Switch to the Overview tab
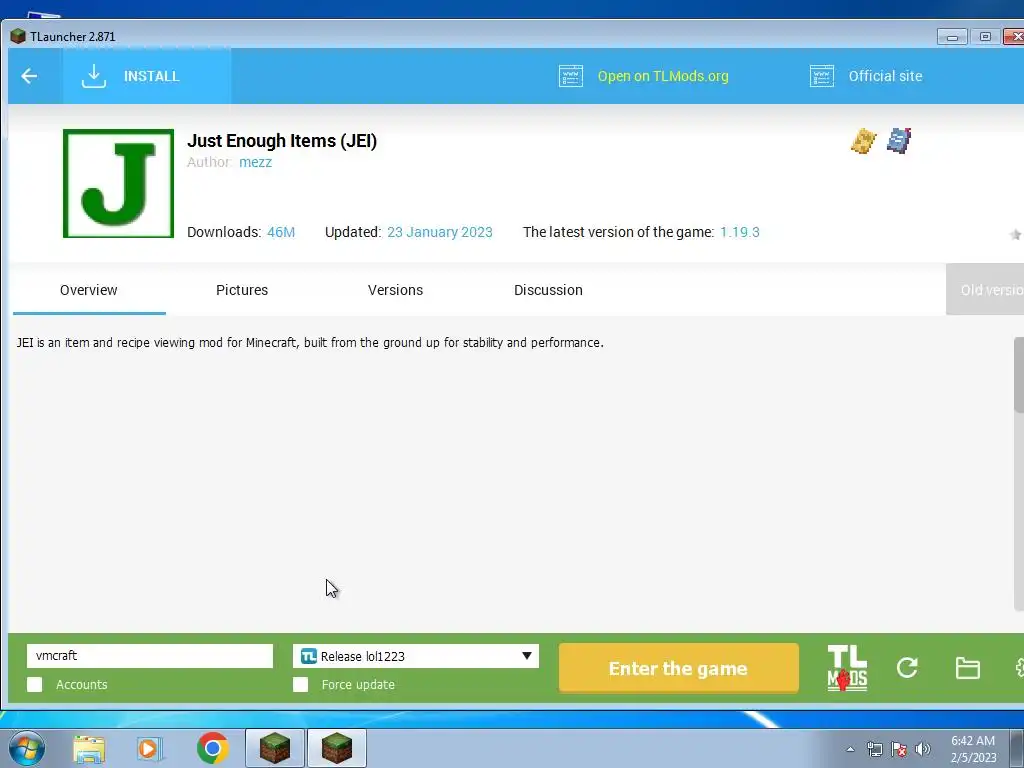 coord(89,290)
